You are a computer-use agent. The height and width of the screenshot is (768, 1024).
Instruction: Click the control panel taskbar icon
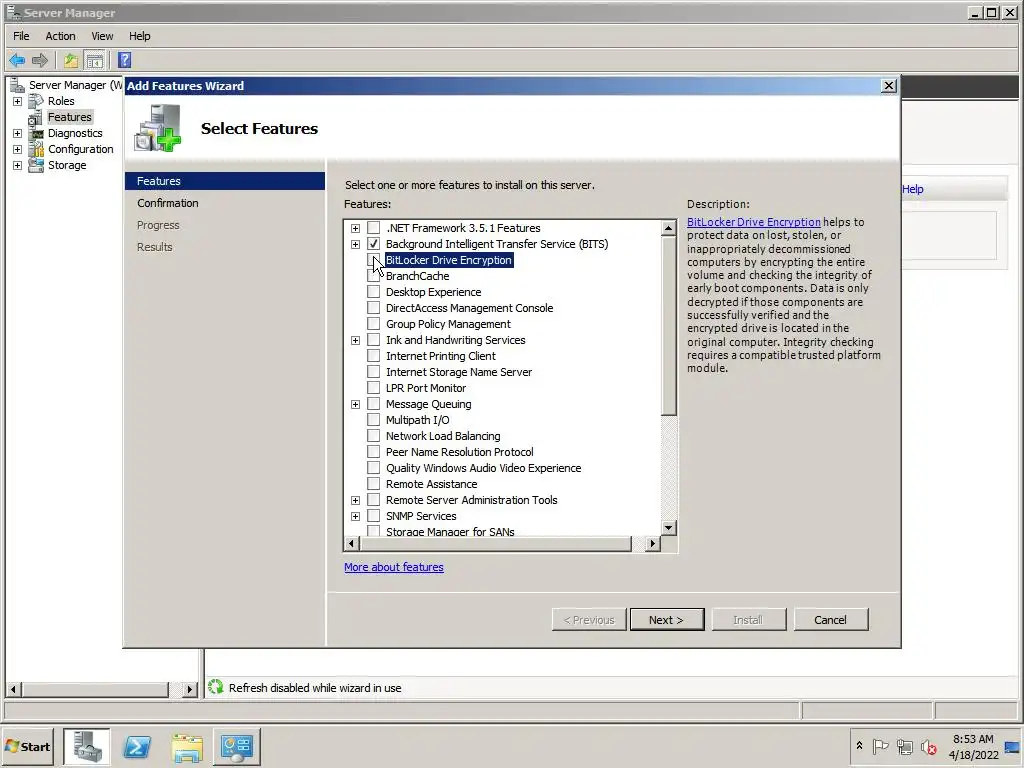tap(236, 746)
